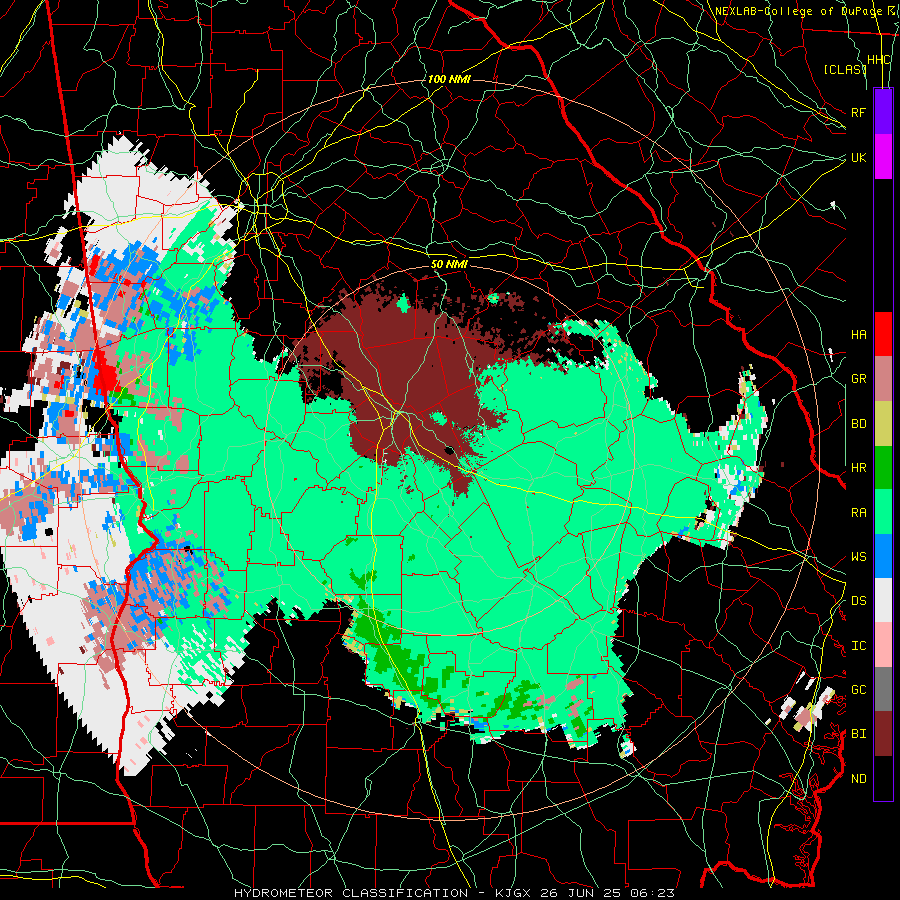Screen dimensions: 900x900
Task: Click the large brown biological echo area
Action: (x=402, y=367)
